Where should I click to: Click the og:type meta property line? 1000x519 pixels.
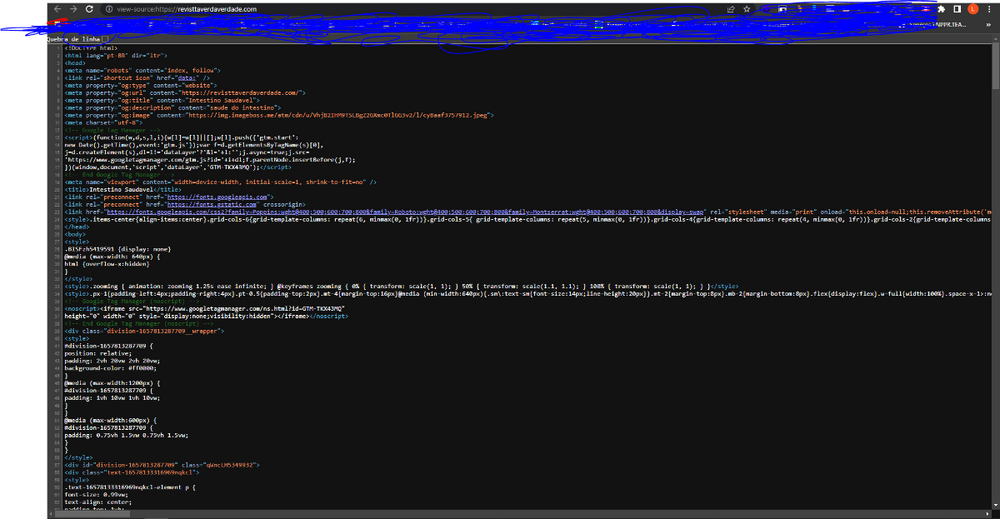pyautogui.click(x=140, y=85)
